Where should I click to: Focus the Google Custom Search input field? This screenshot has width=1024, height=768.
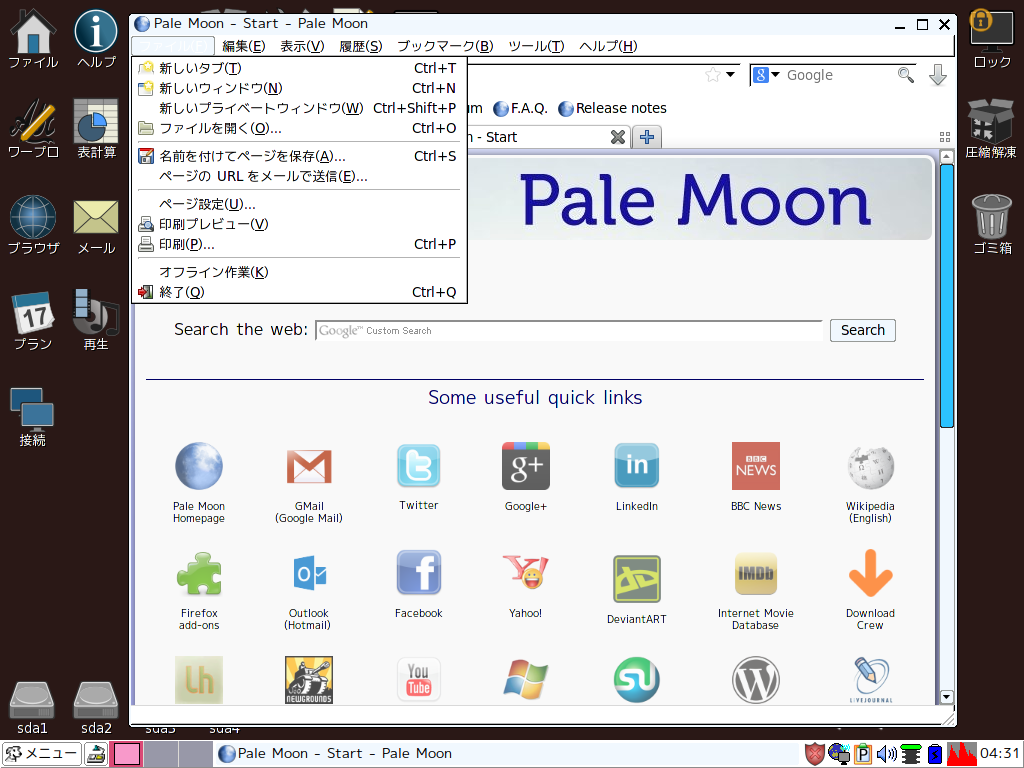pos(568,330)
